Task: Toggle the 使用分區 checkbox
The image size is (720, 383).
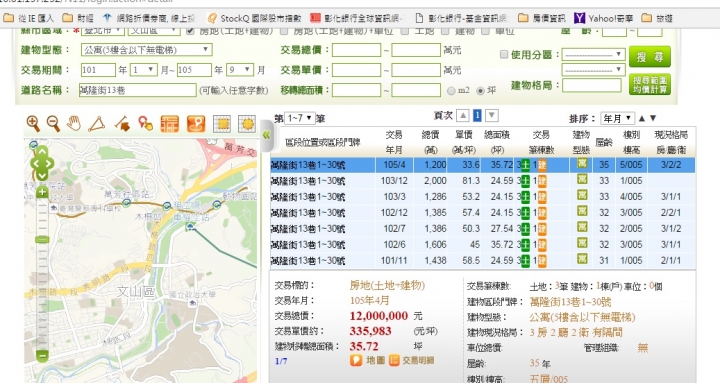Action: point(504,55)
